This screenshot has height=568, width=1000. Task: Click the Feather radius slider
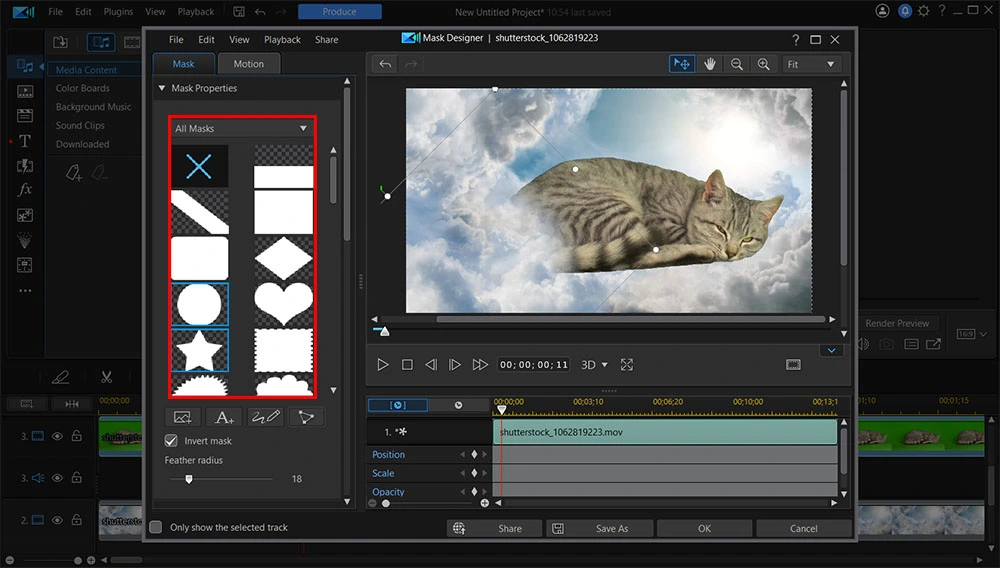(x=188, y=479)
